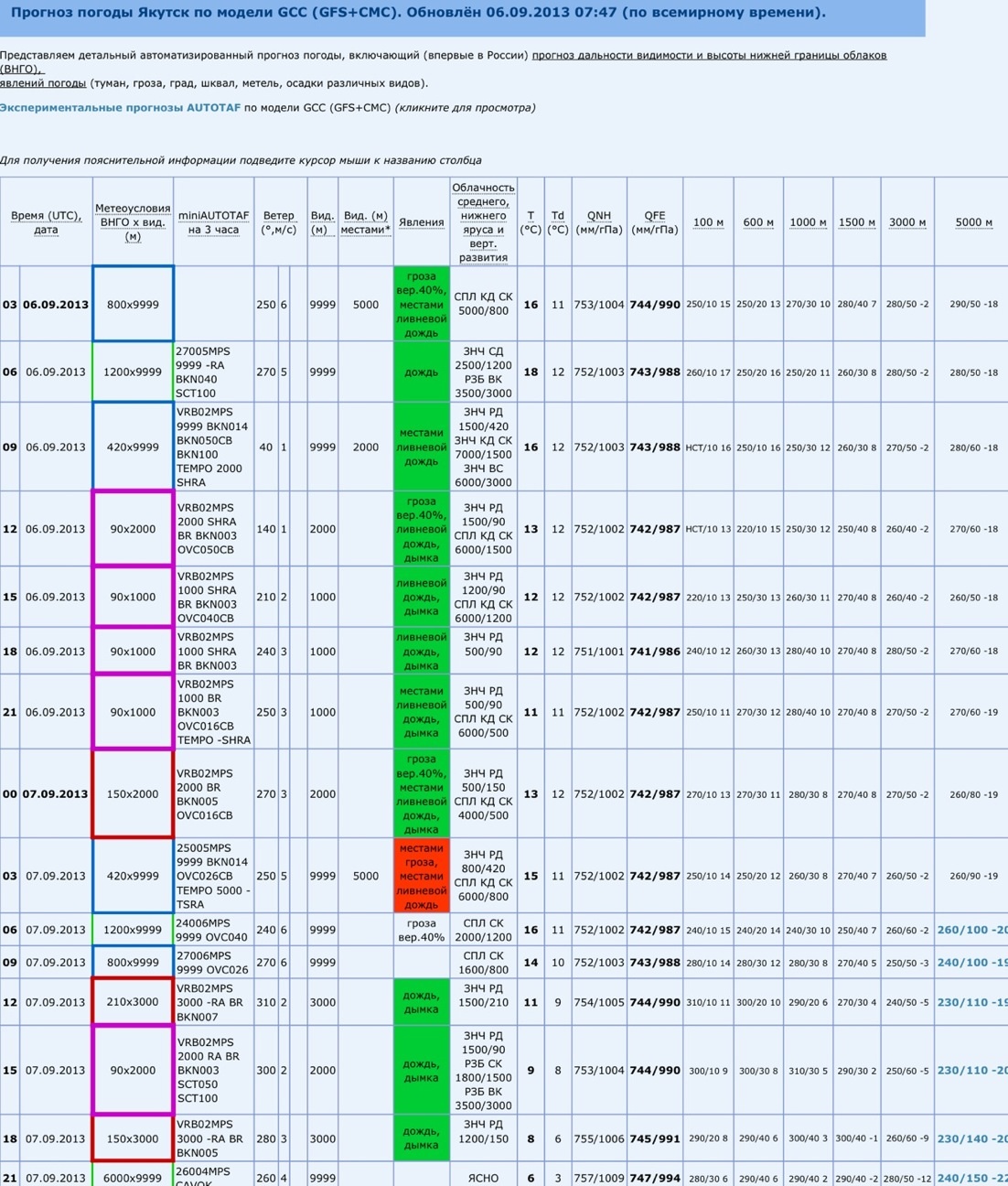Click the 150x2000 red-bordered cell

[x=133, y=794]
